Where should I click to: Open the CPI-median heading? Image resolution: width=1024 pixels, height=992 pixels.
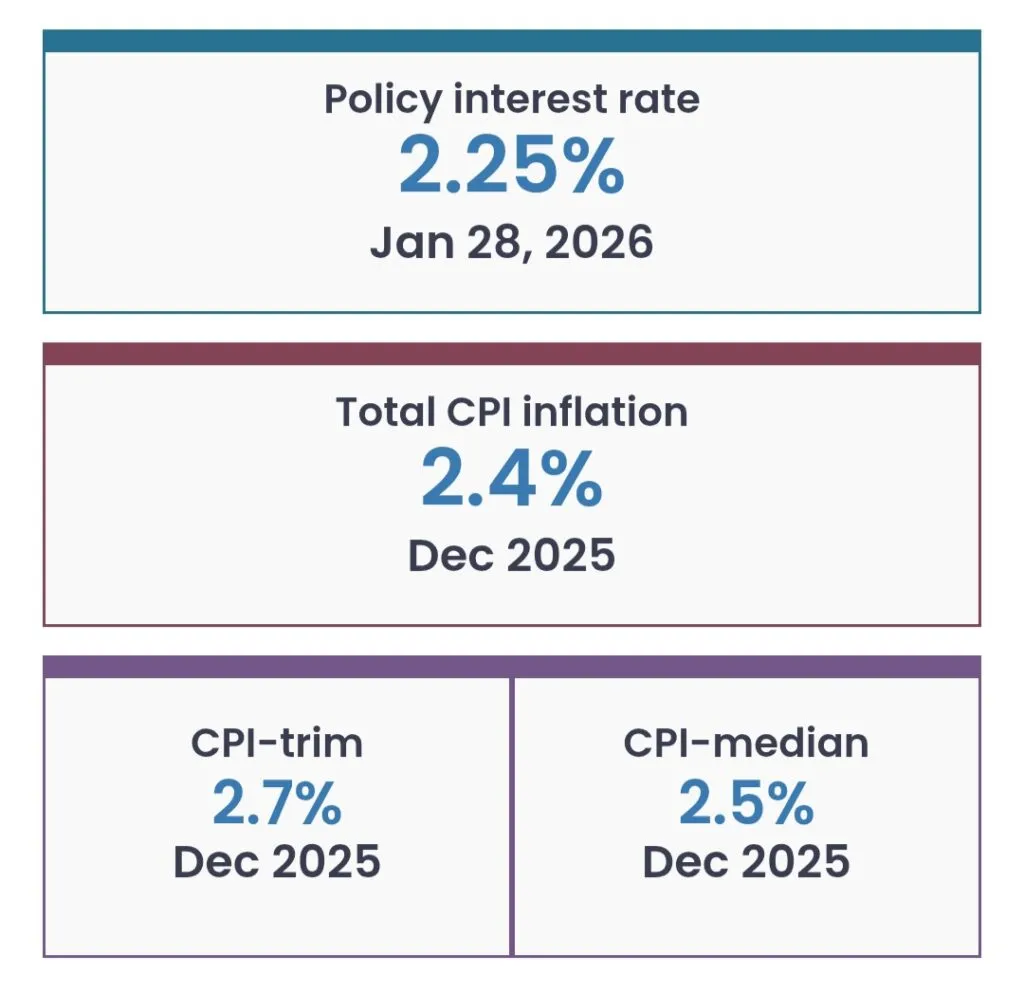746,742
